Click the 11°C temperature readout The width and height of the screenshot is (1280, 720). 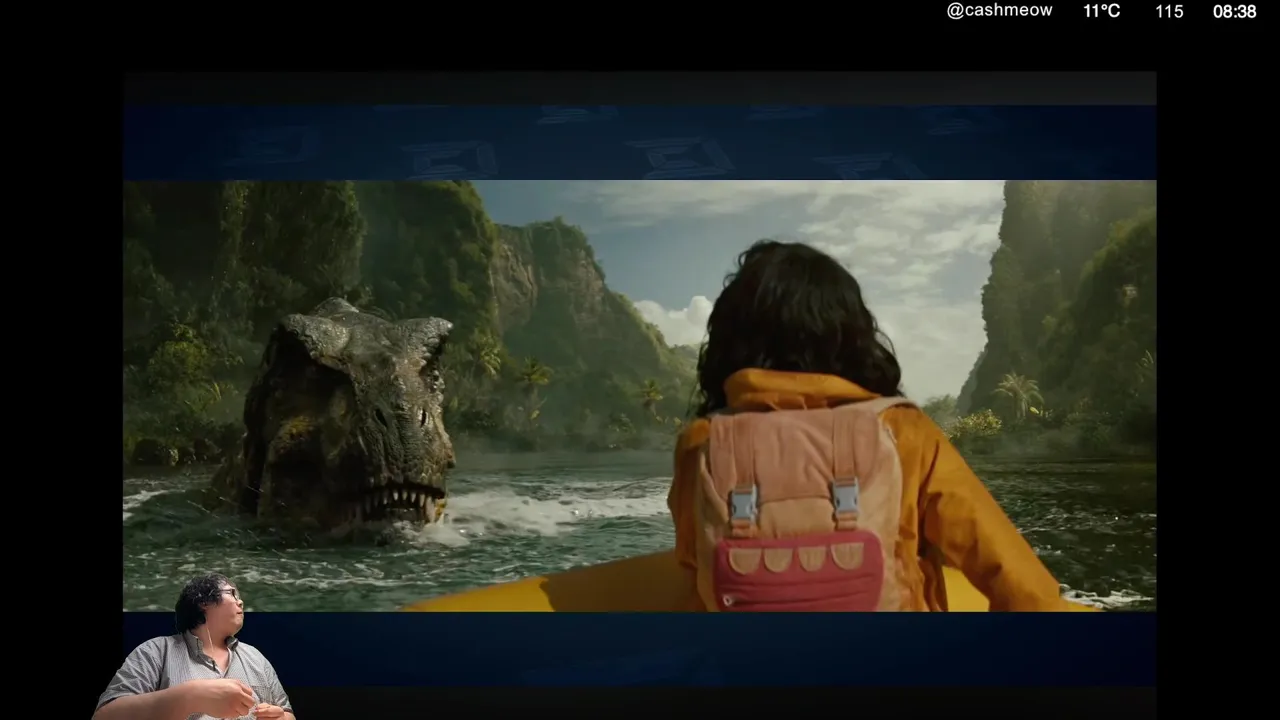click(x=1101, y=11)
